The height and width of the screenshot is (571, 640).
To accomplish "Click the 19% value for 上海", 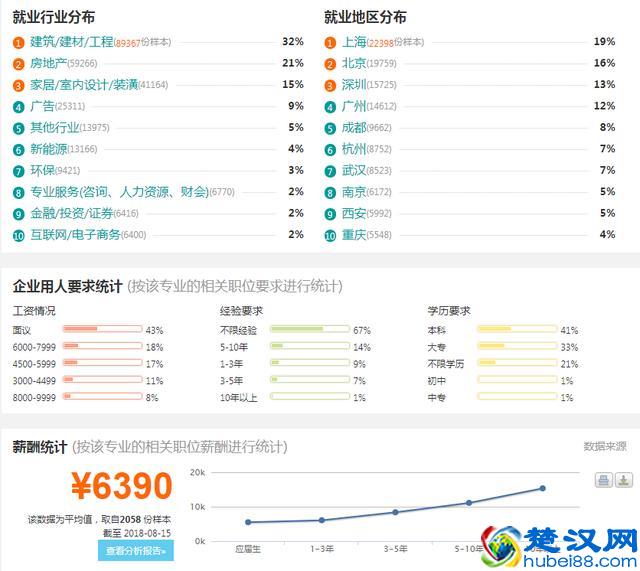I will click(604, 42).
